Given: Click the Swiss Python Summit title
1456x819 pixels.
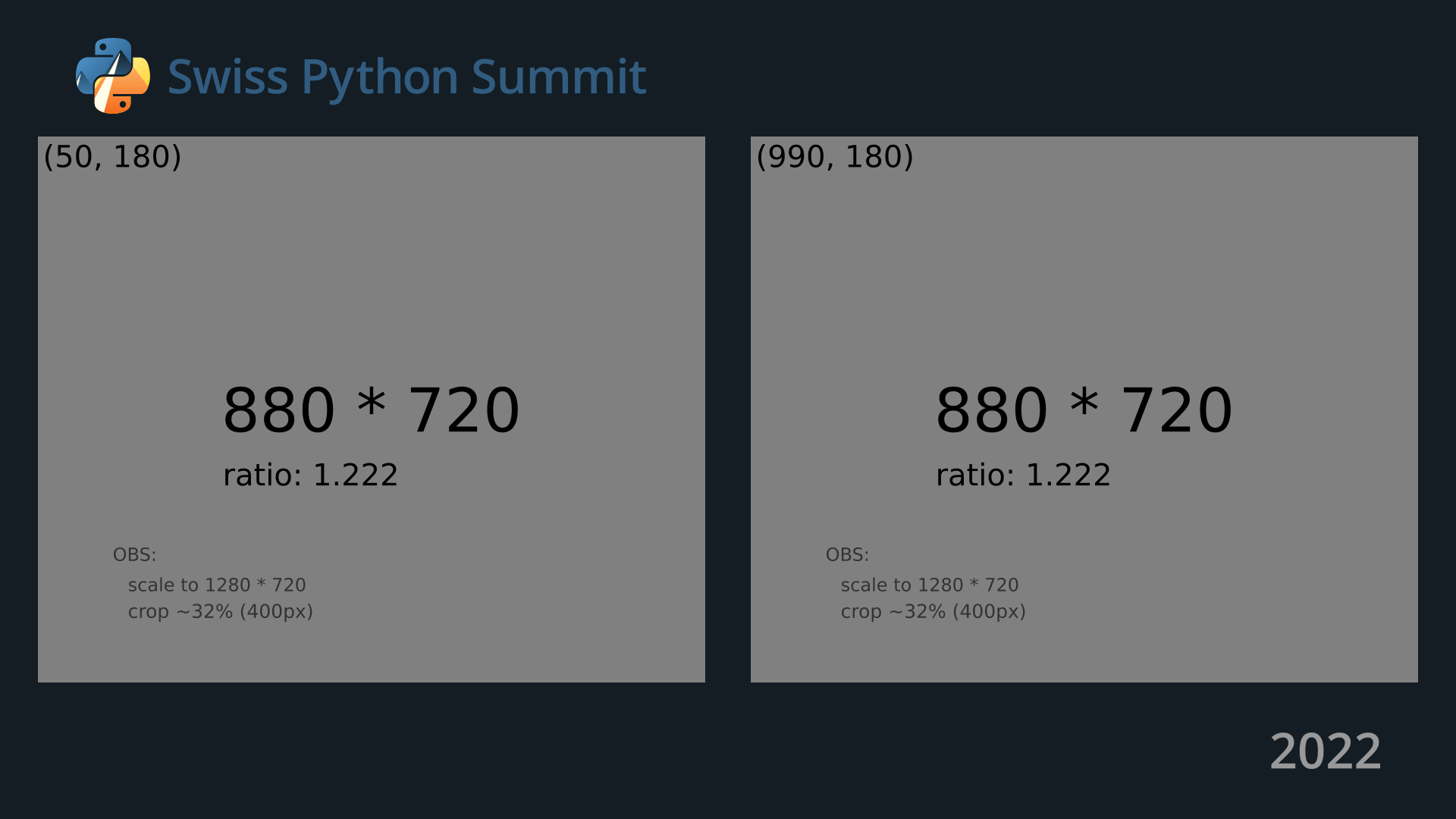Looking at the screenshot, I should [x=406, y=77].
